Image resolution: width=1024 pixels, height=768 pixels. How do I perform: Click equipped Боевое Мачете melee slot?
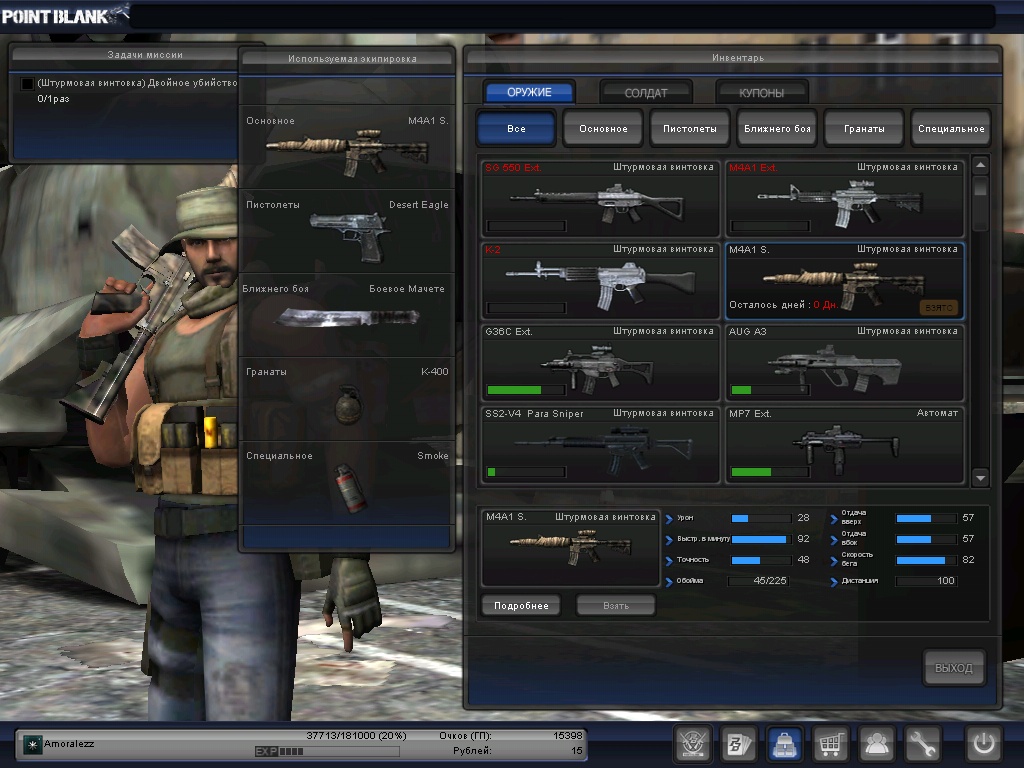[x=347, y=315]
